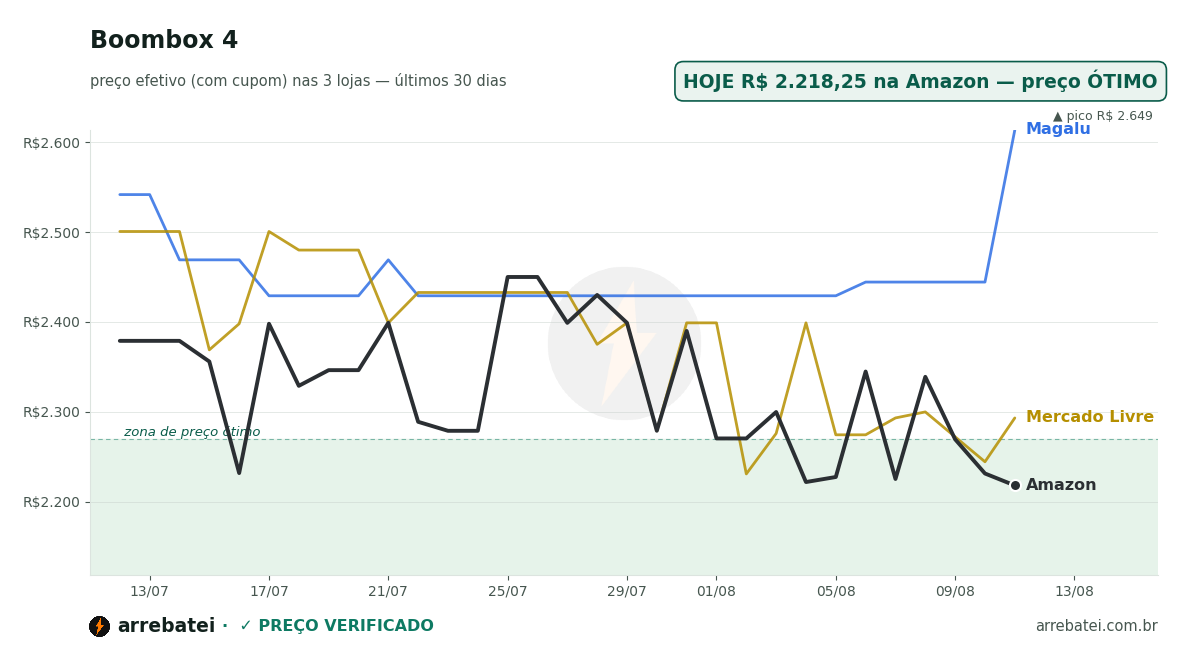Click the 'zona de preço ótimo' label
The width and height of the screenshot is (1200, 650).
point(192,432)
